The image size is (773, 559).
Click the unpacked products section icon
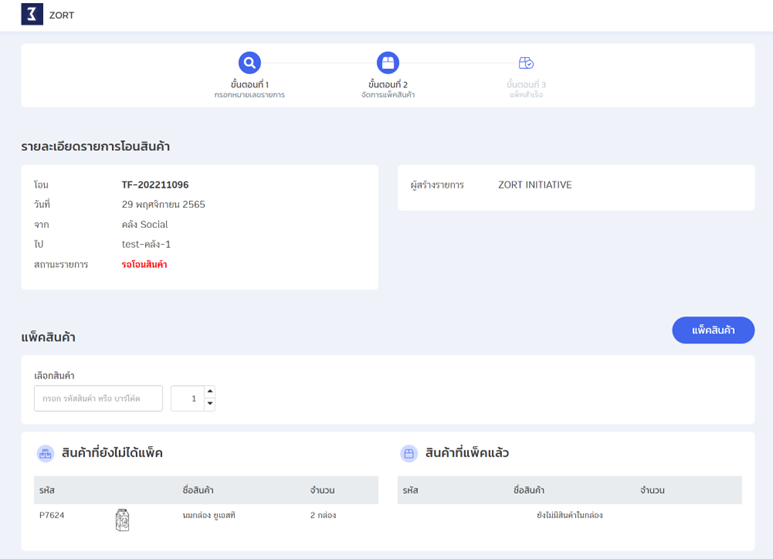point(45,454)
